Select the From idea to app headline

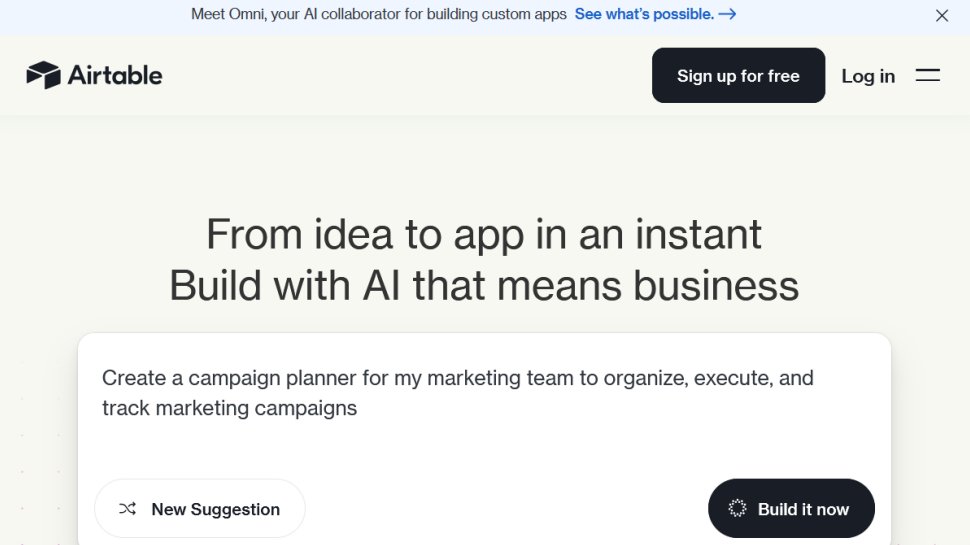pyautogui.click(x=484, y=234)
